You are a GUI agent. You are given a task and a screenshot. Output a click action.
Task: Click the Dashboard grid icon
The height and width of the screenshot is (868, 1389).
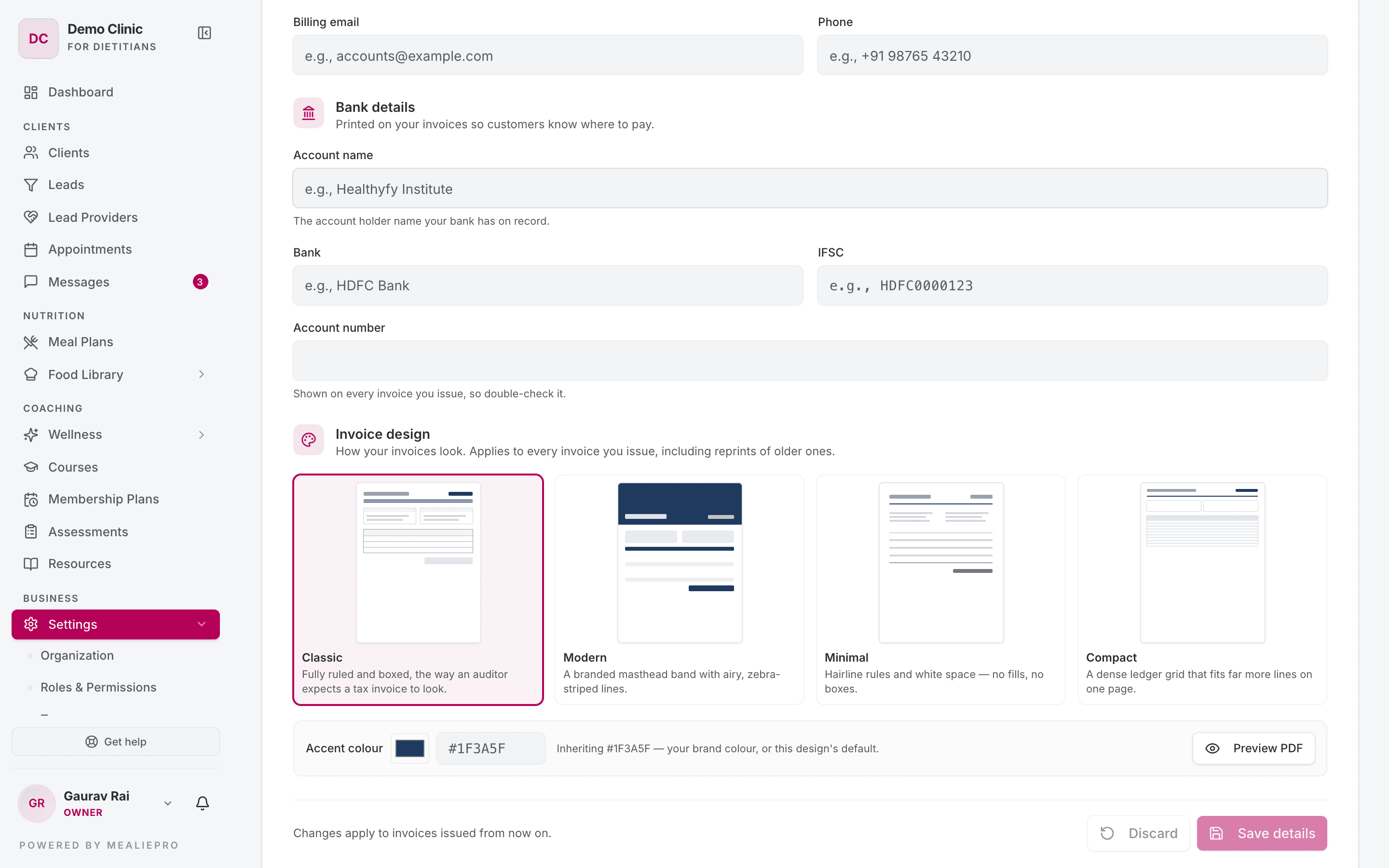31,93
